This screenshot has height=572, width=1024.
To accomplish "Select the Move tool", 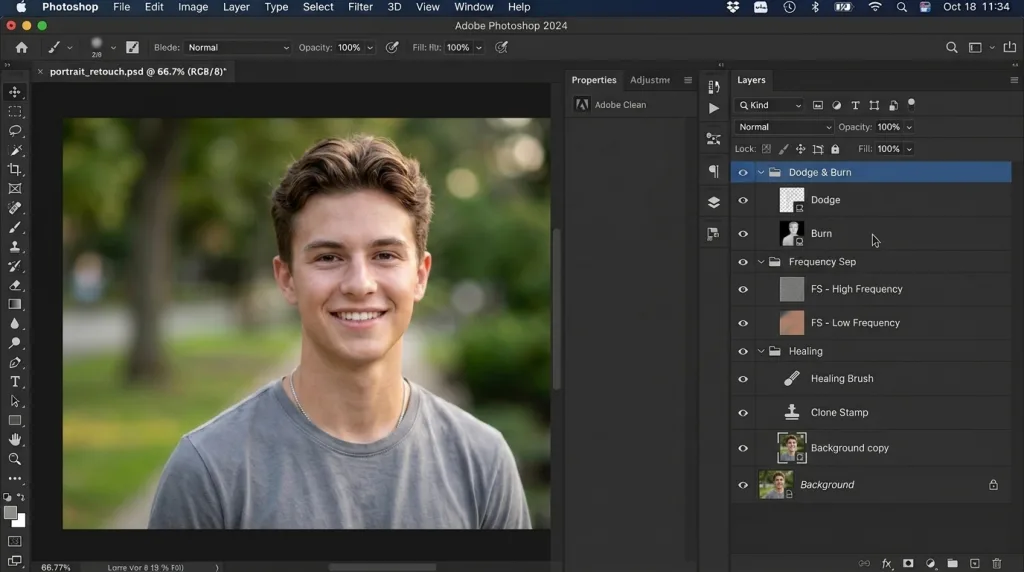I will click(x=14, y=92).
